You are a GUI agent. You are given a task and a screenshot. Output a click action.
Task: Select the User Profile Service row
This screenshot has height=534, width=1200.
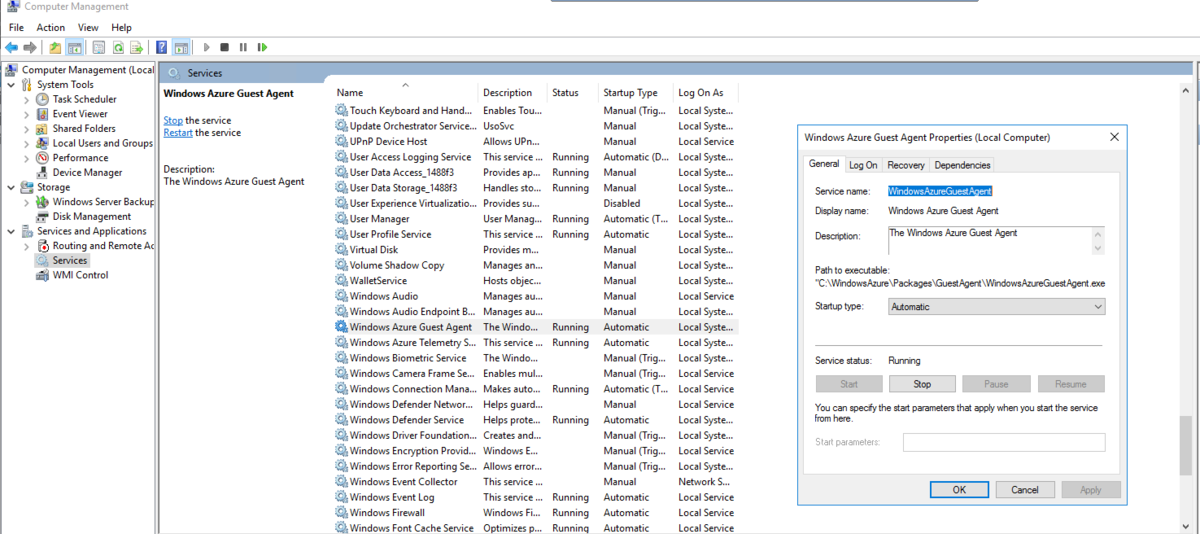coord(536,234)
